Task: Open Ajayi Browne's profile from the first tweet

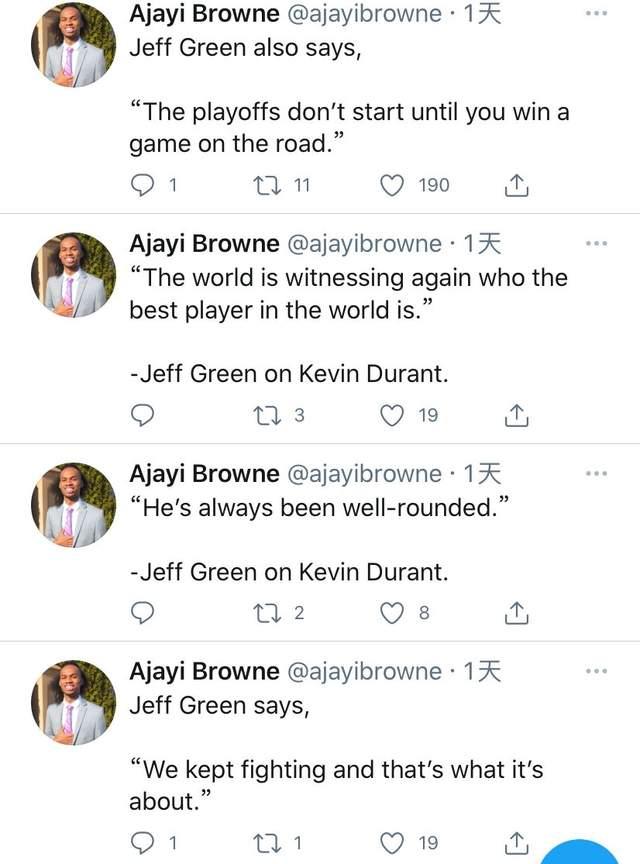Action: [x=74, y=45]
